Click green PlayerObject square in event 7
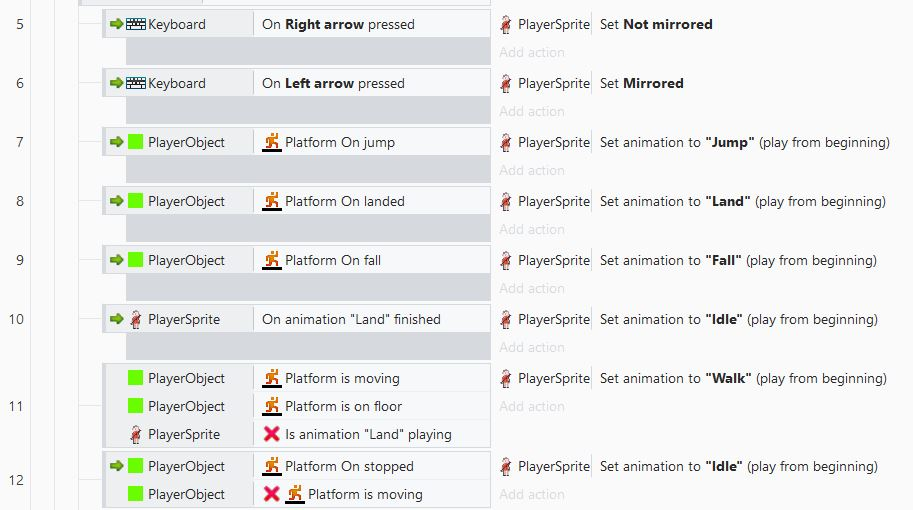This screenshot has width=913, height=510. pyautogui.click(x=135, y=142)
